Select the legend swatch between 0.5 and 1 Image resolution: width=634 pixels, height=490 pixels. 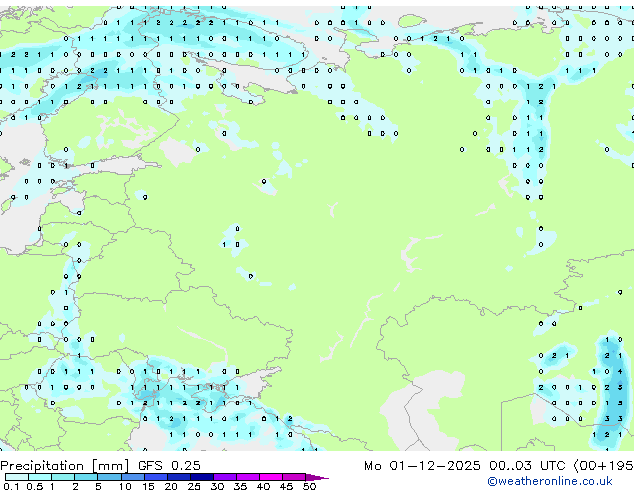tap(40, 477)
